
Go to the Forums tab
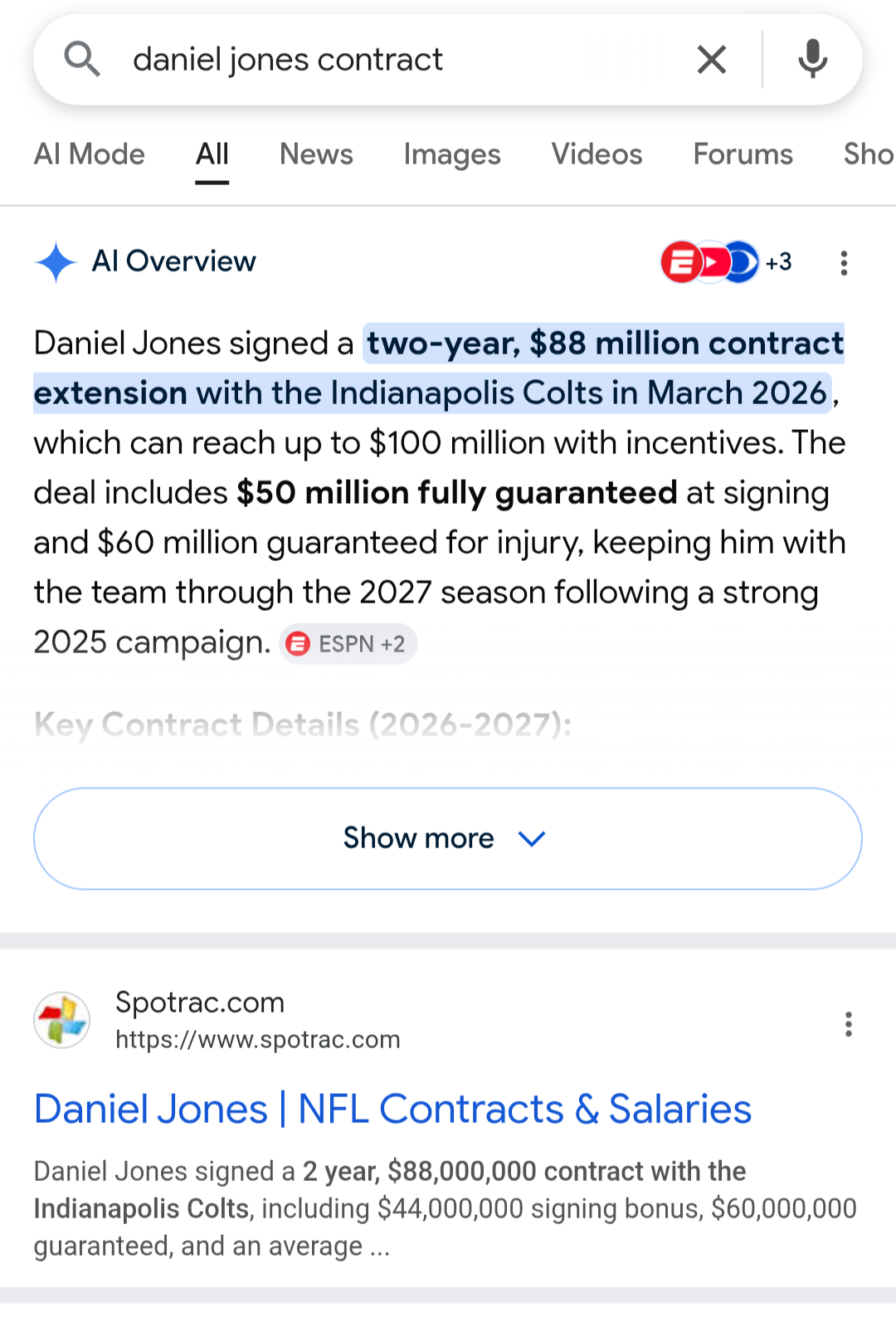click(x=743, y=154)
